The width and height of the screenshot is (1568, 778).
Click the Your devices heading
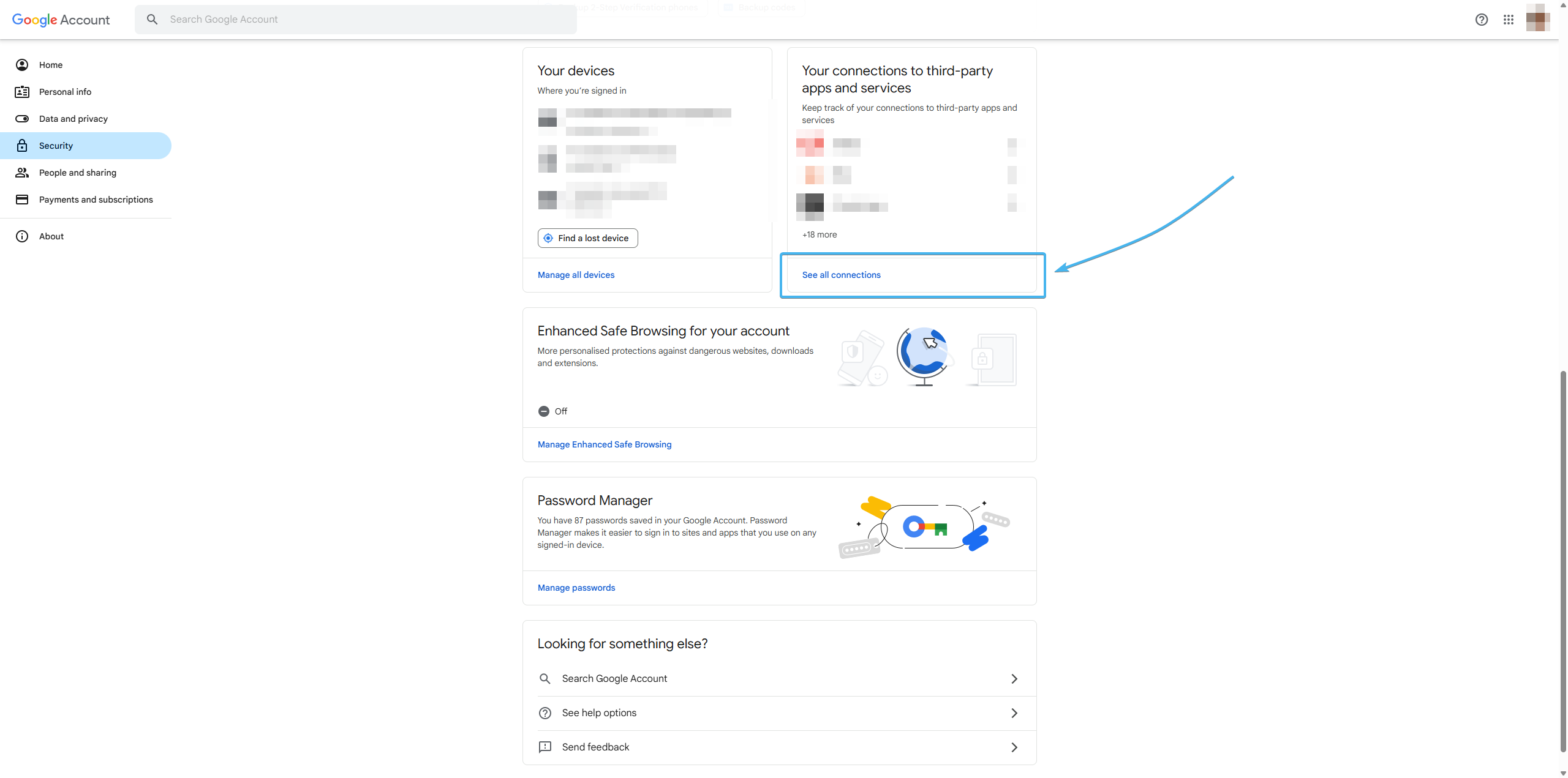click(576, 71)
